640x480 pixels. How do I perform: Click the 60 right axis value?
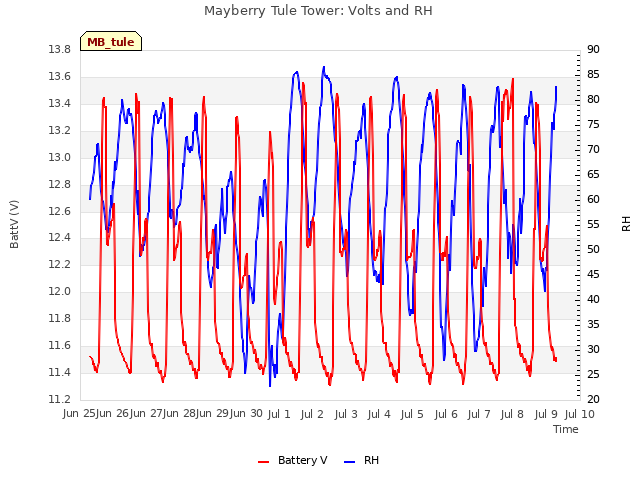pos(593,199)
